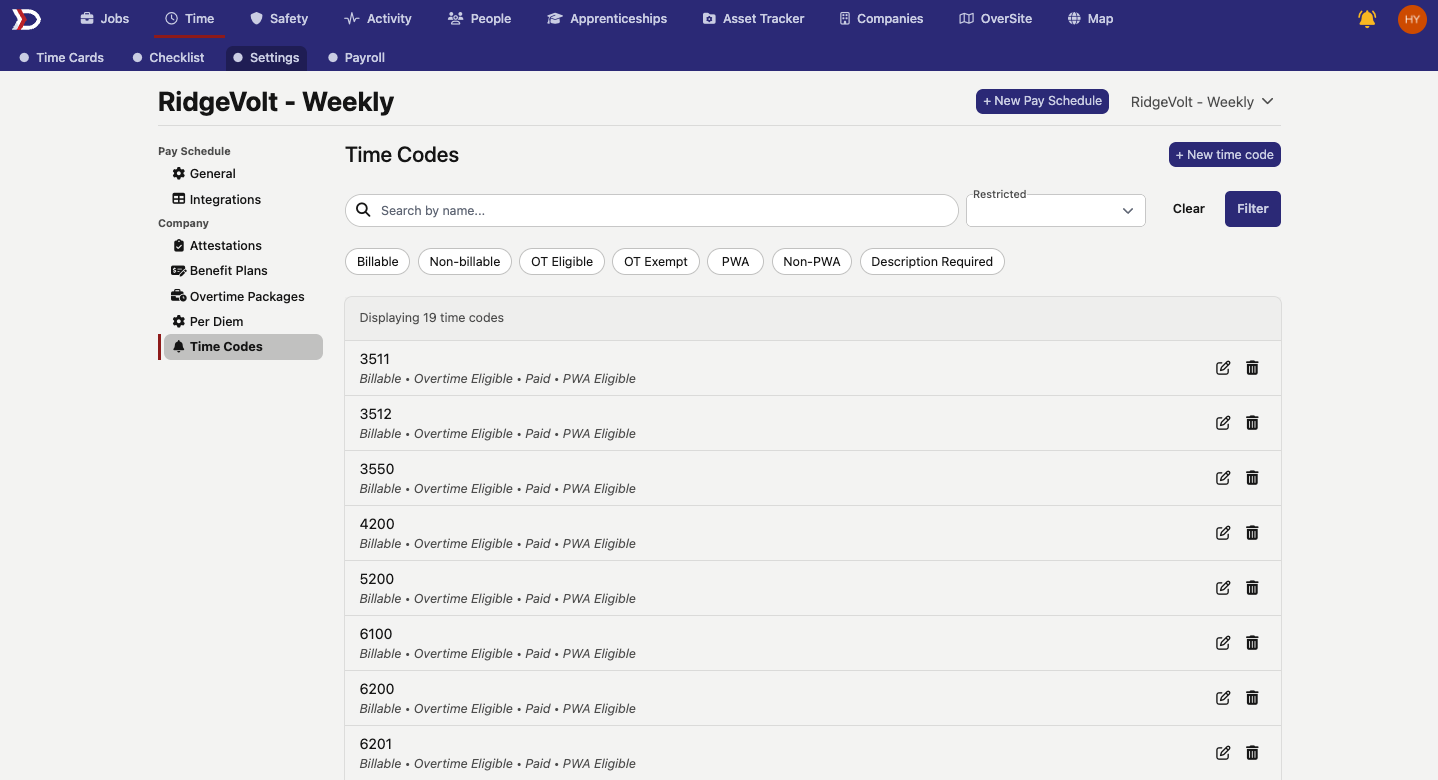Open the Companies menu

click(x=881, y=18)
